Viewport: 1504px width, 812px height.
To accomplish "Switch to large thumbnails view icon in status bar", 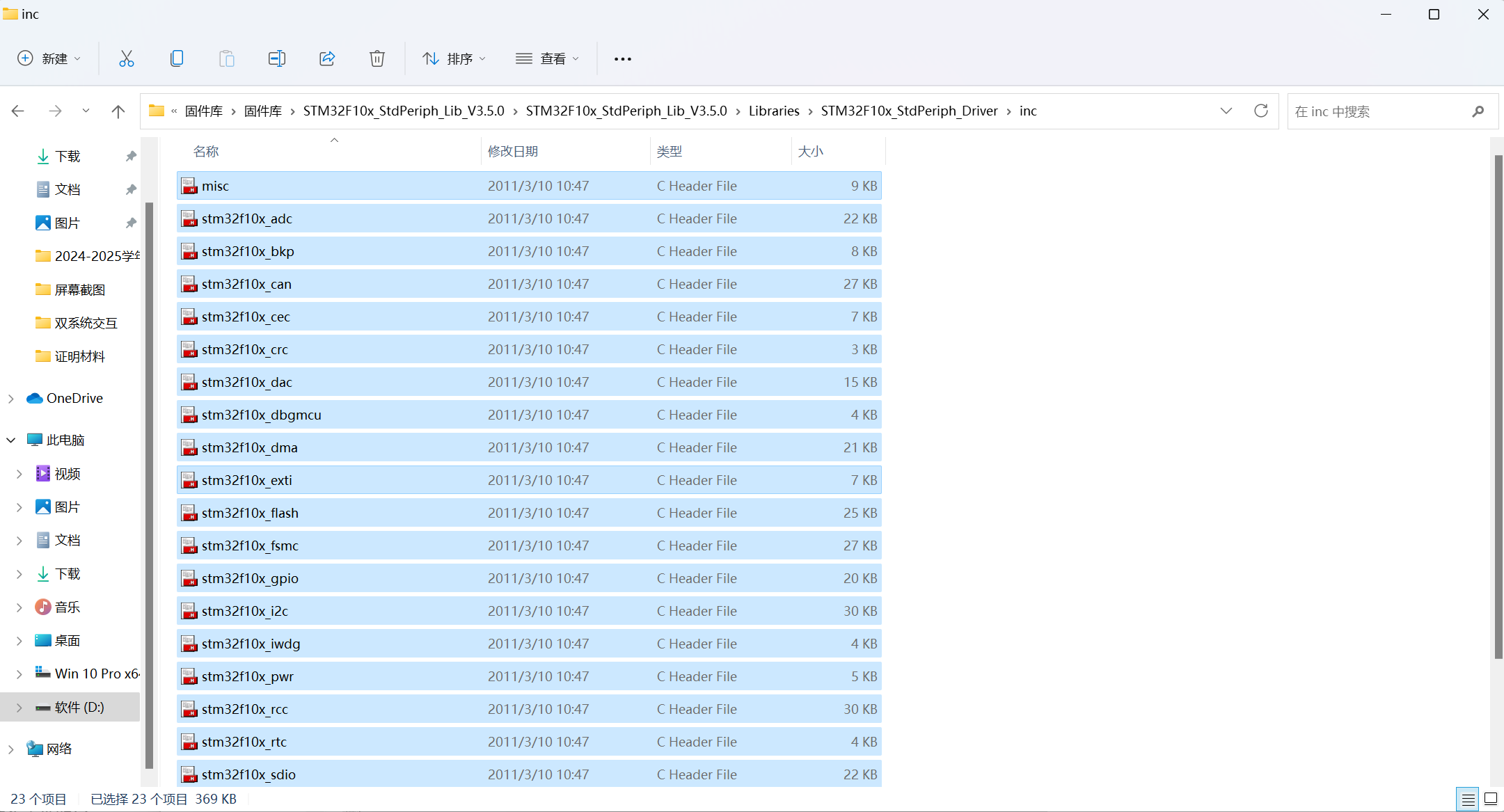I will pyautogui.click(x=1491, y=799).
